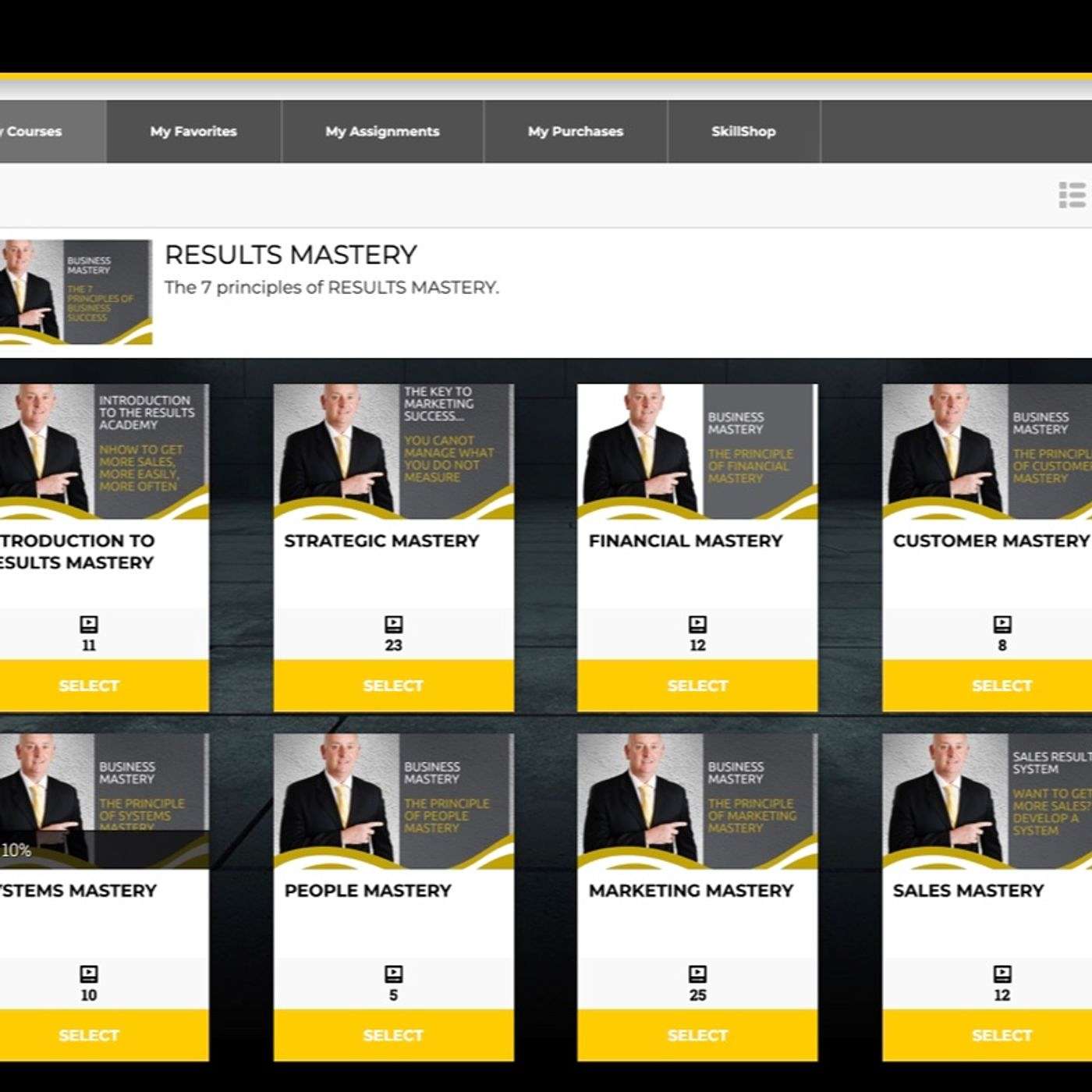Open the Customer Mastery course title

[x=990, y=541]
